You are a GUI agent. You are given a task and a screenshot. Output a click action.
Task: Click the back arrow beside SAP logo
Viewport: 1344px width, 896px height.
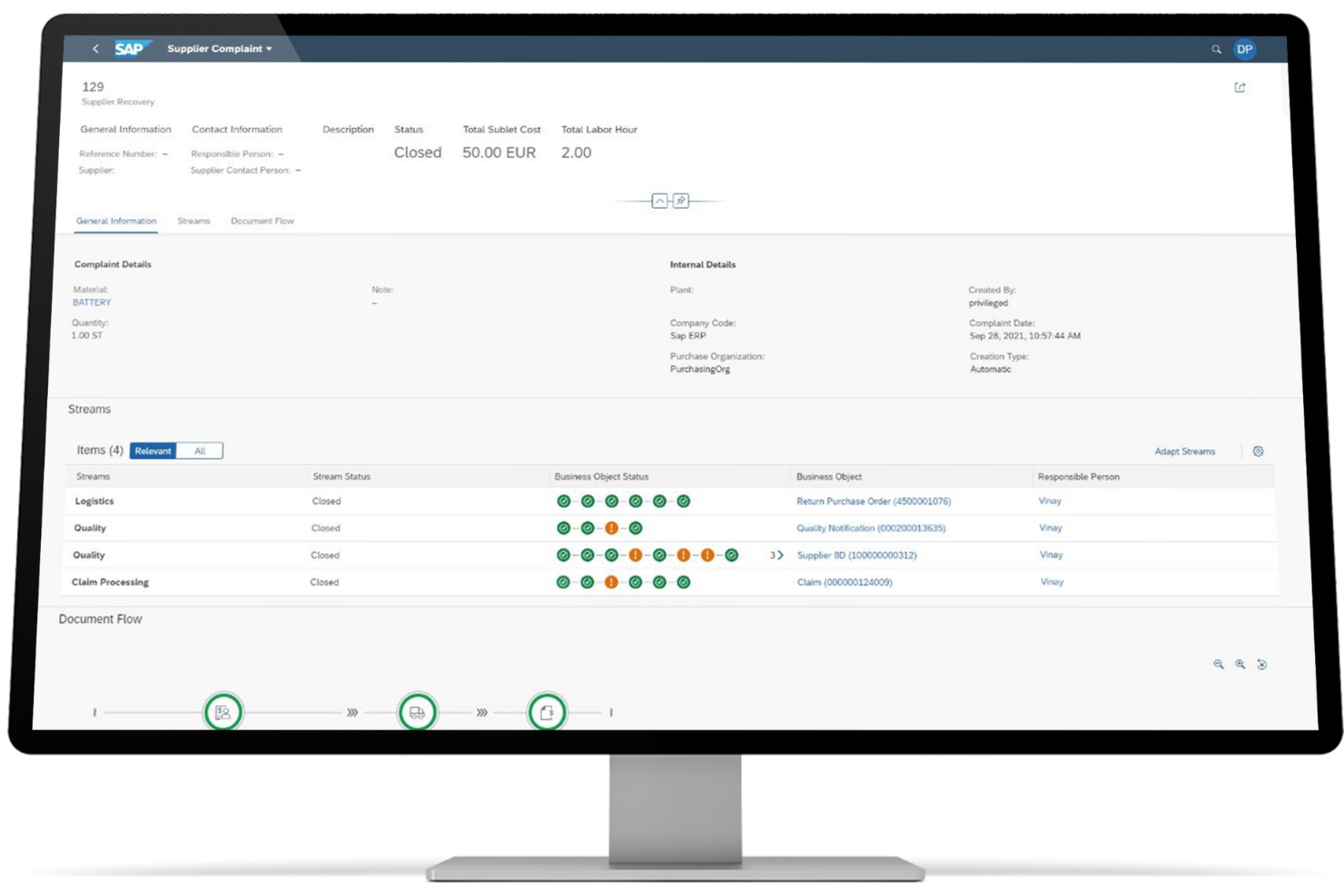pos(95,49)
